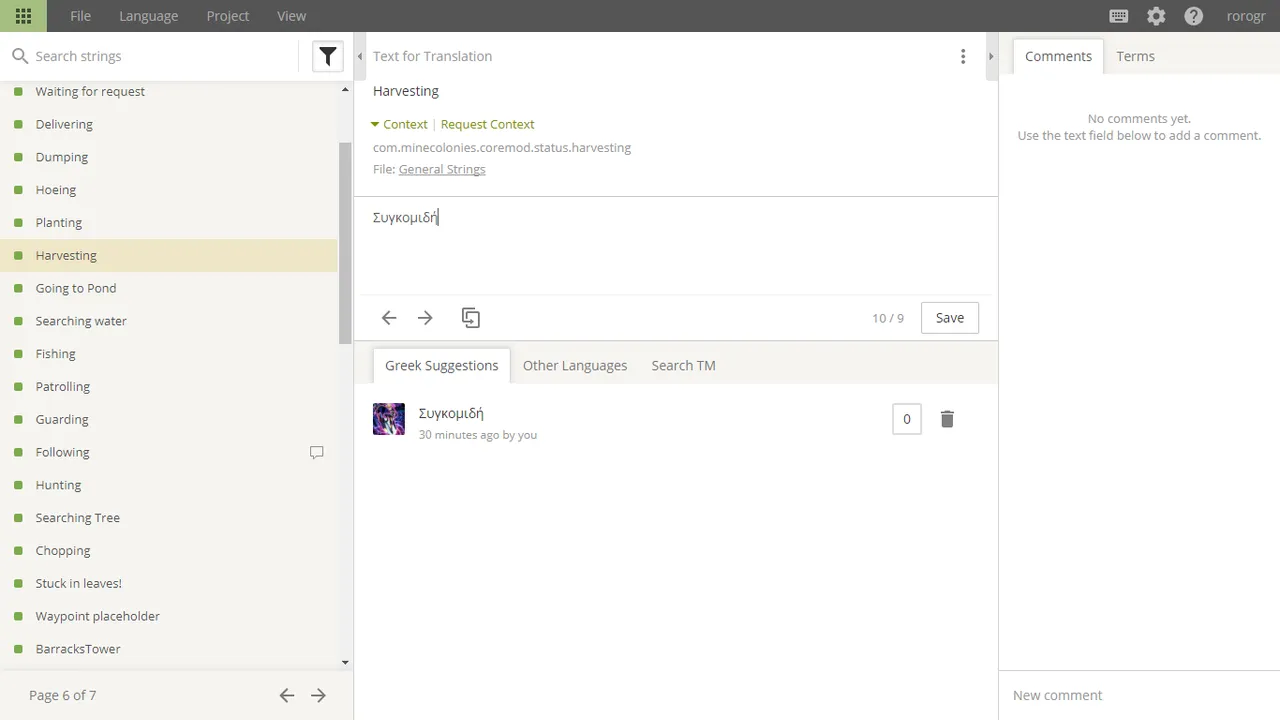Collapse the Context section
Screen dimensions: 1280x720
click(399, 124)
